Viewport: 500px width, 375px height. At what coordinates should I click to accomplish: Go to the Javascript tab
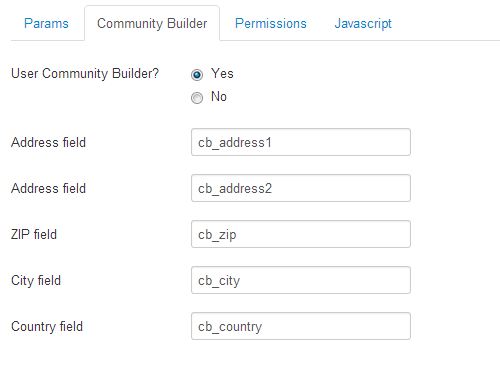(x=363, y=23)
